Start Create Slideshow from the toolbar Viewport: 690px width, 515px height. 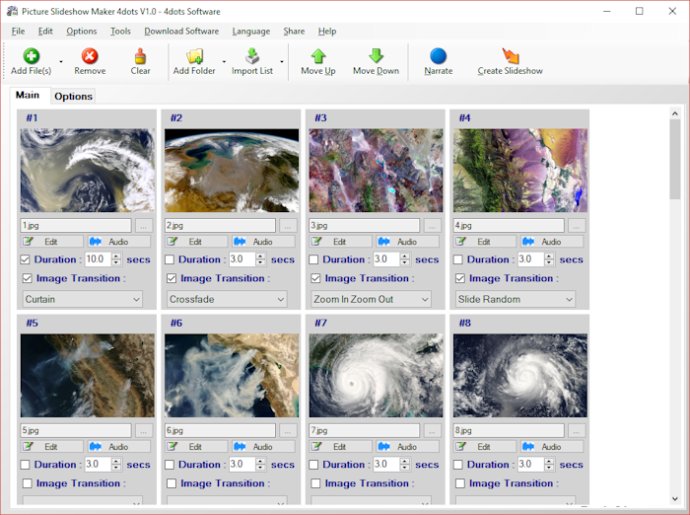(x=510, y=62)
